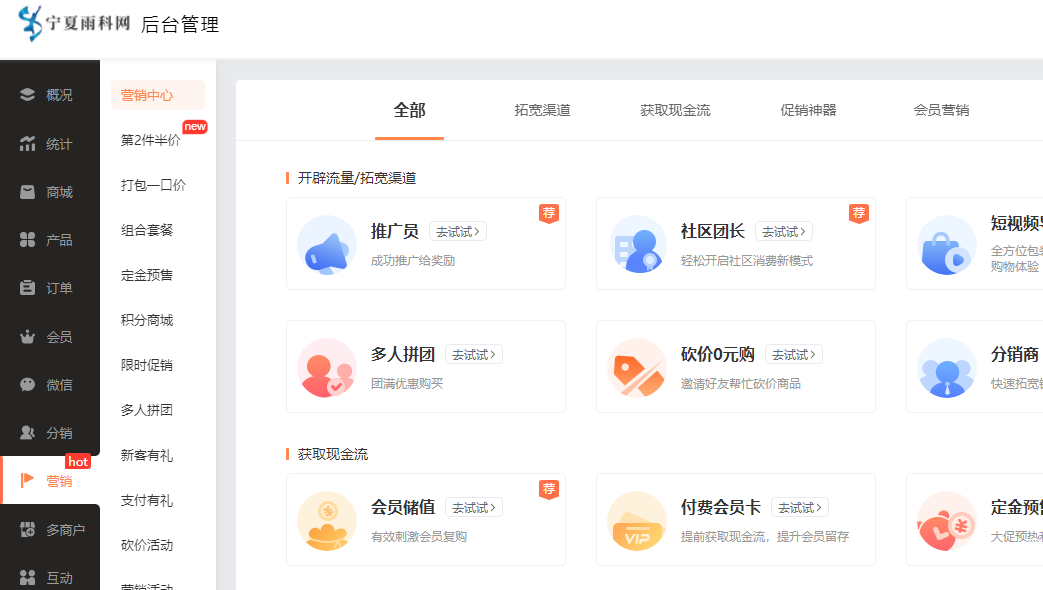Click the 砍价0元购 price tag icon
The image size is (1043, 590).
[637, 368]
